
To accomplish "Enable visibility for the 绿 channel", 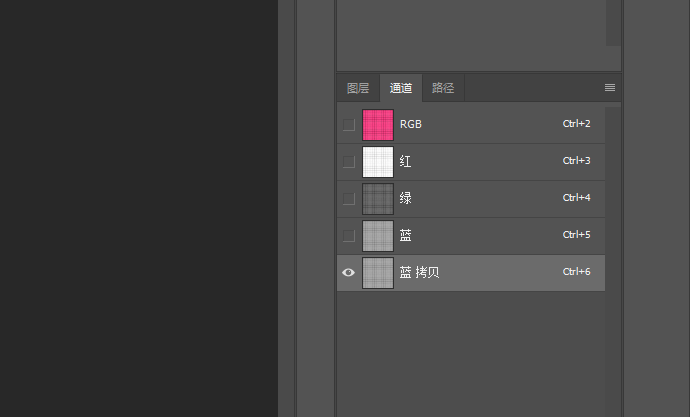I will [348, 199].
